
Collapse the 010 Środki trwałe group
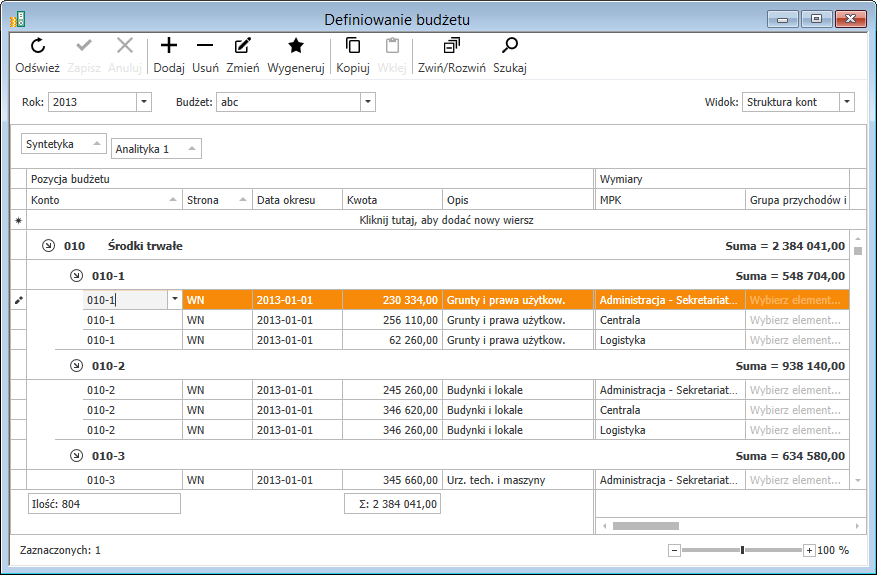(49, 246)
